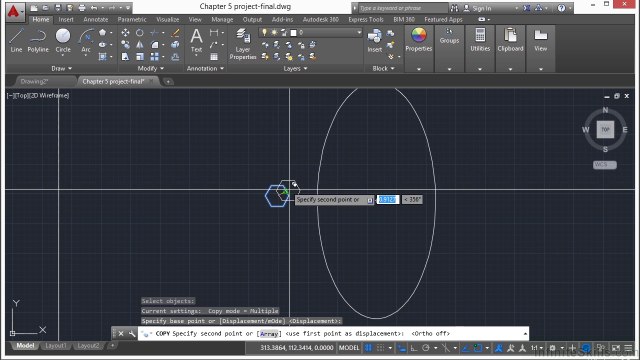Toggle Object Snap Tracking in status bar
Image resolution: width=640 pixels, height=360 pixels.
tap(465, 348)
